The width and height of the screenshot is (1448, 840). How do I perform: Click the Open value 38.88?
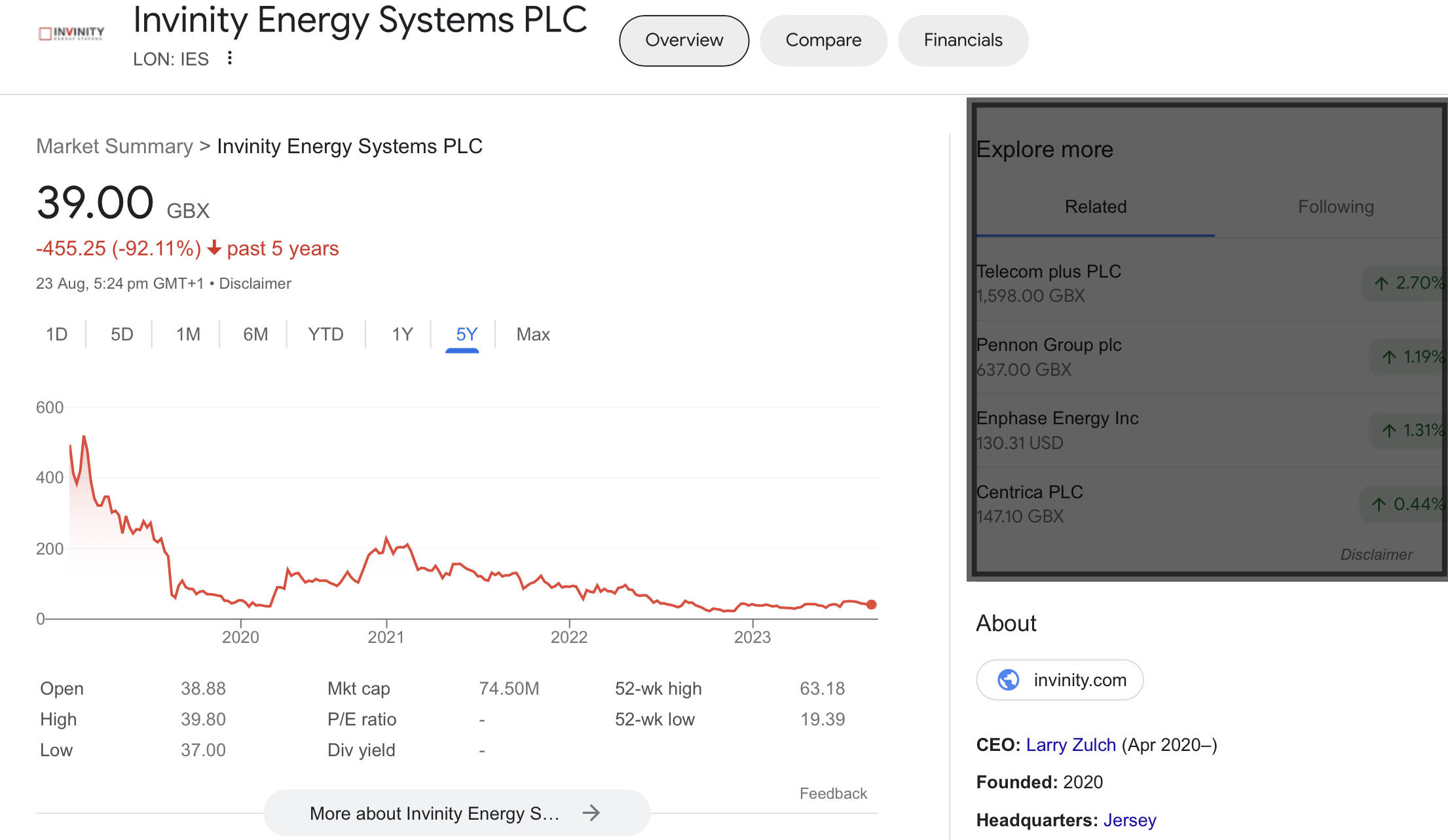point(203,689)
